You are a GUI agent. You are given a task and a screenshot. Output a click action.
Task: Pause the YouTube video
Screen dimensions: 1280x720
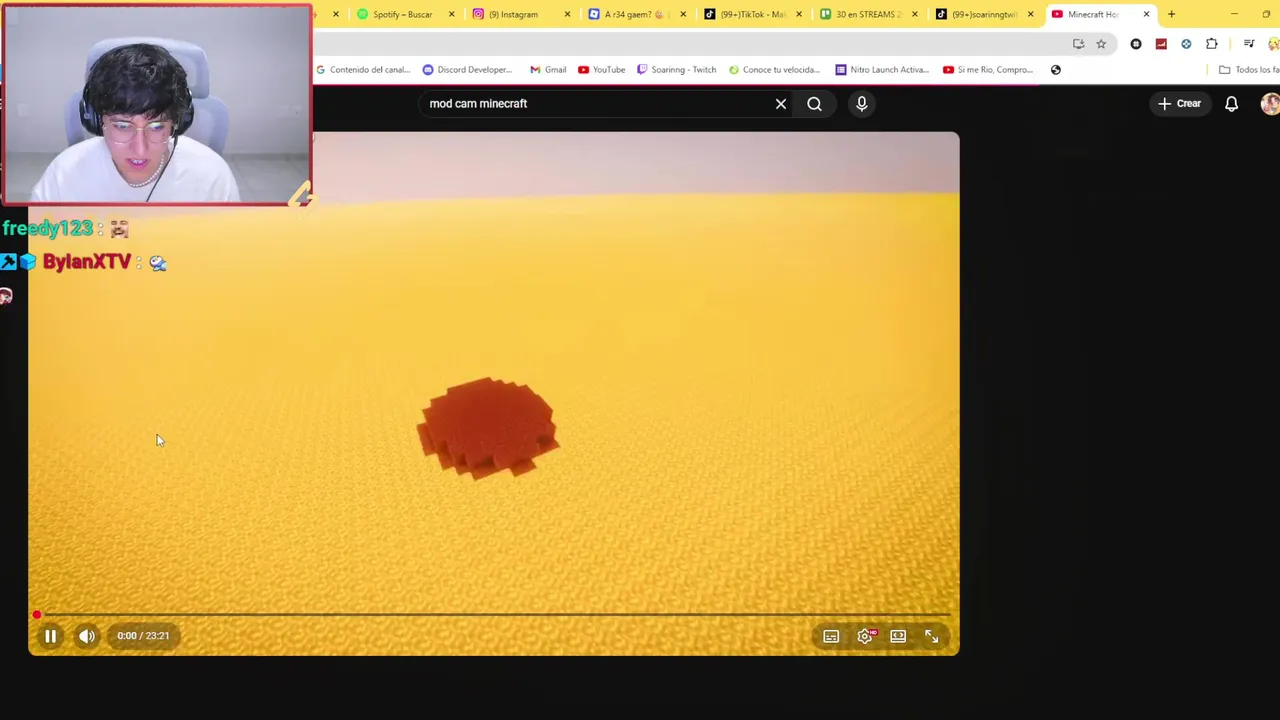tap(50, 636)
